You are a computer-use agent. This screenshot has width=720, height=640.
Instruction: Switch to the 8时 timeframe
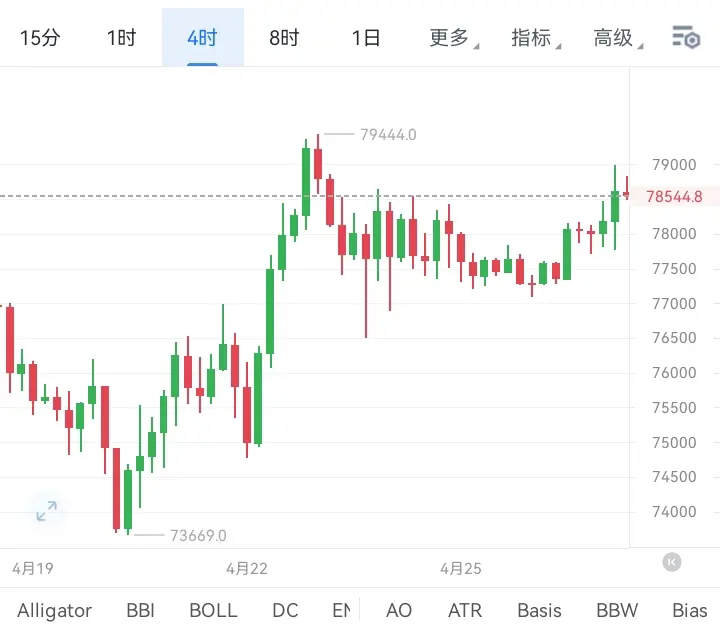point(284,38)
